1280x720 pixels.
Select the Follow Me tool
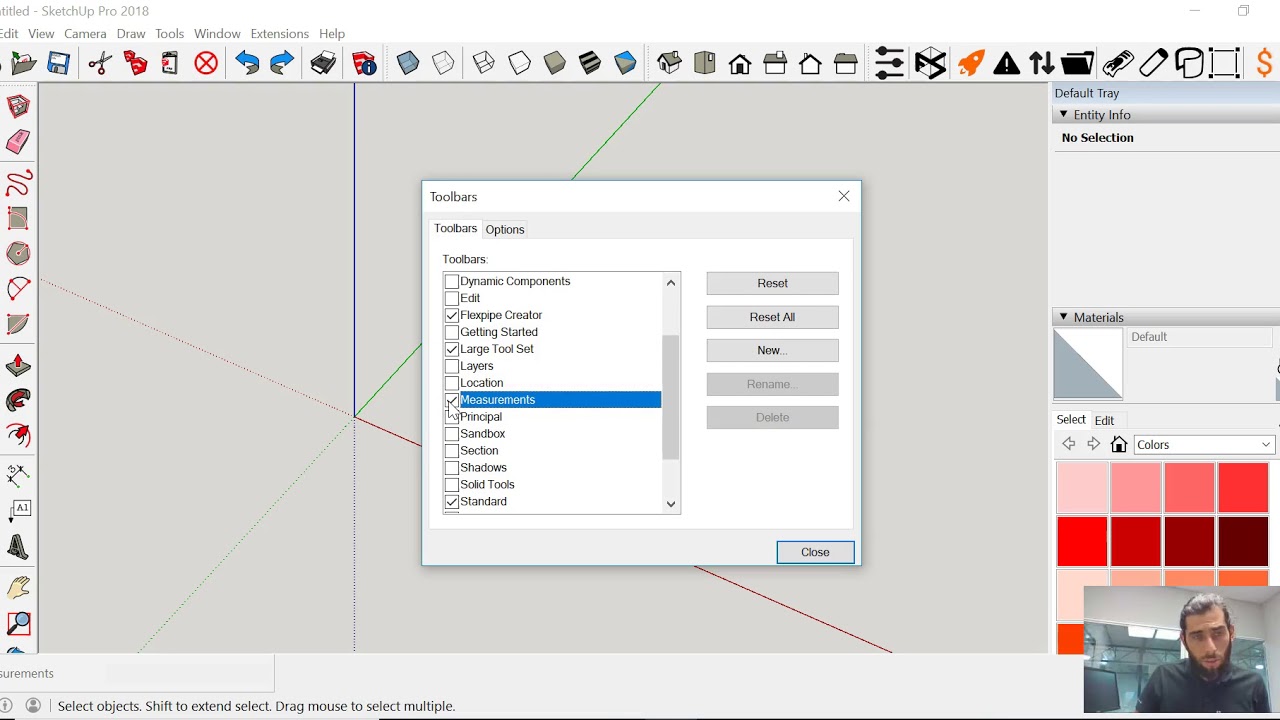pyautogui.click(x=18, y=401)
